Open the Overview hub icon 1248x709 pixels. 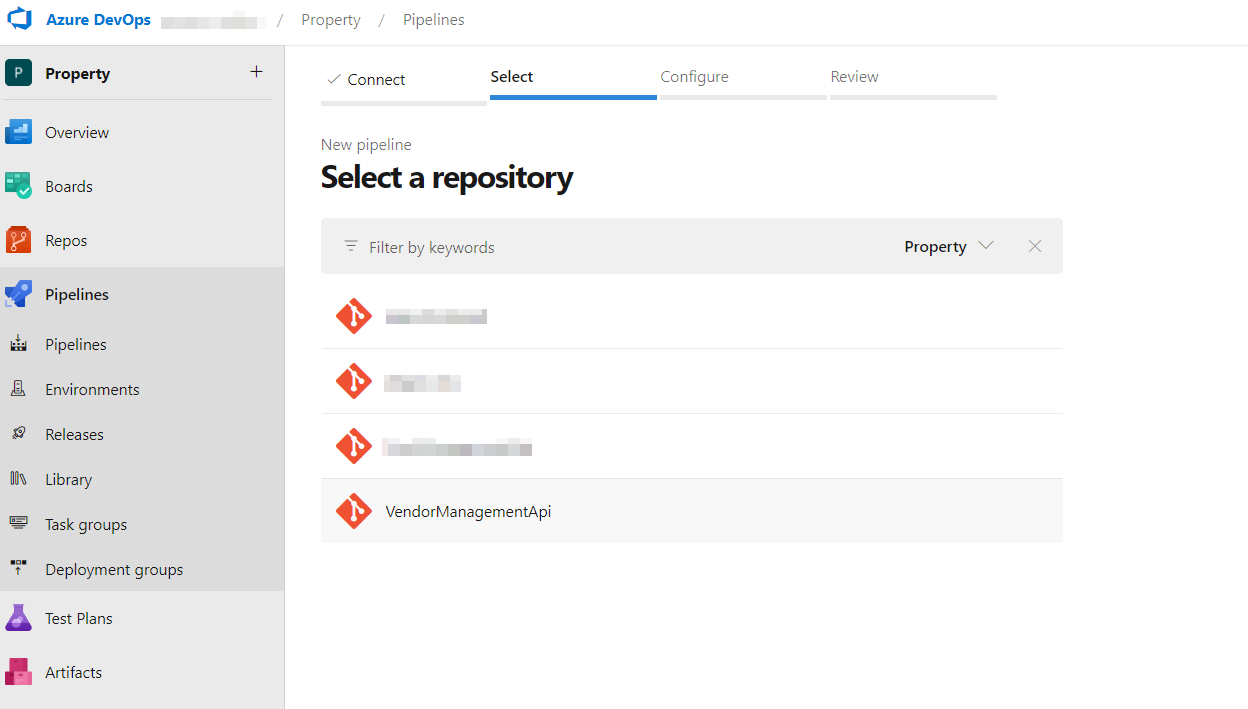19,132
